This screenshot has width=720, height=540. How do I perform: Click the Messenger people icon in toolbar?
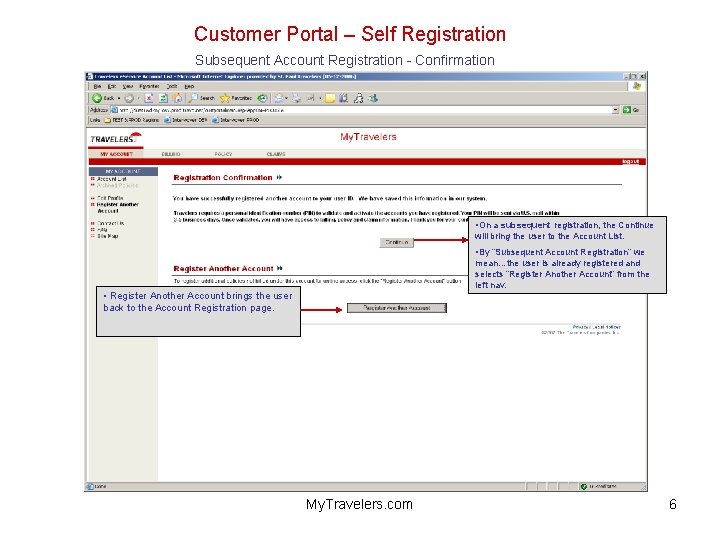point(358,98)
